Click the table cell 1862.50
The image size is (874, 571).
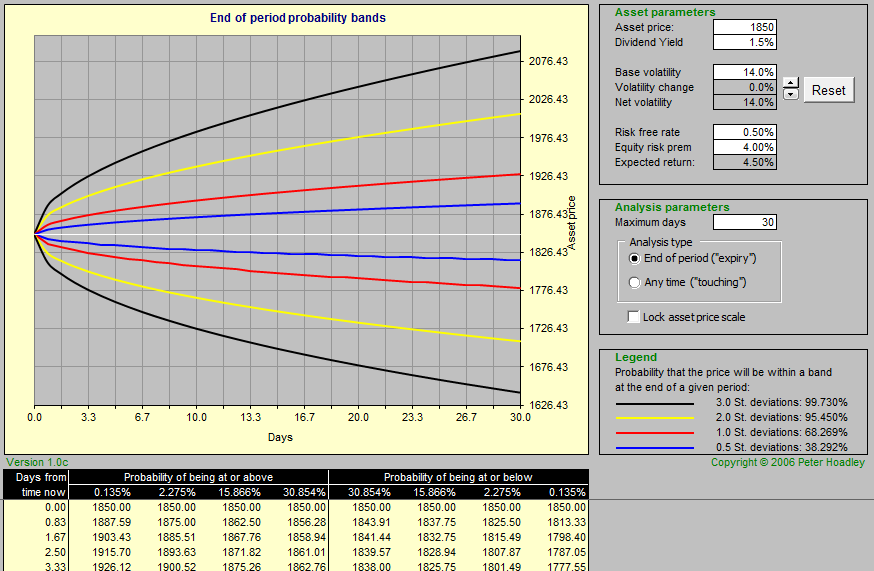tap(241, 522)
